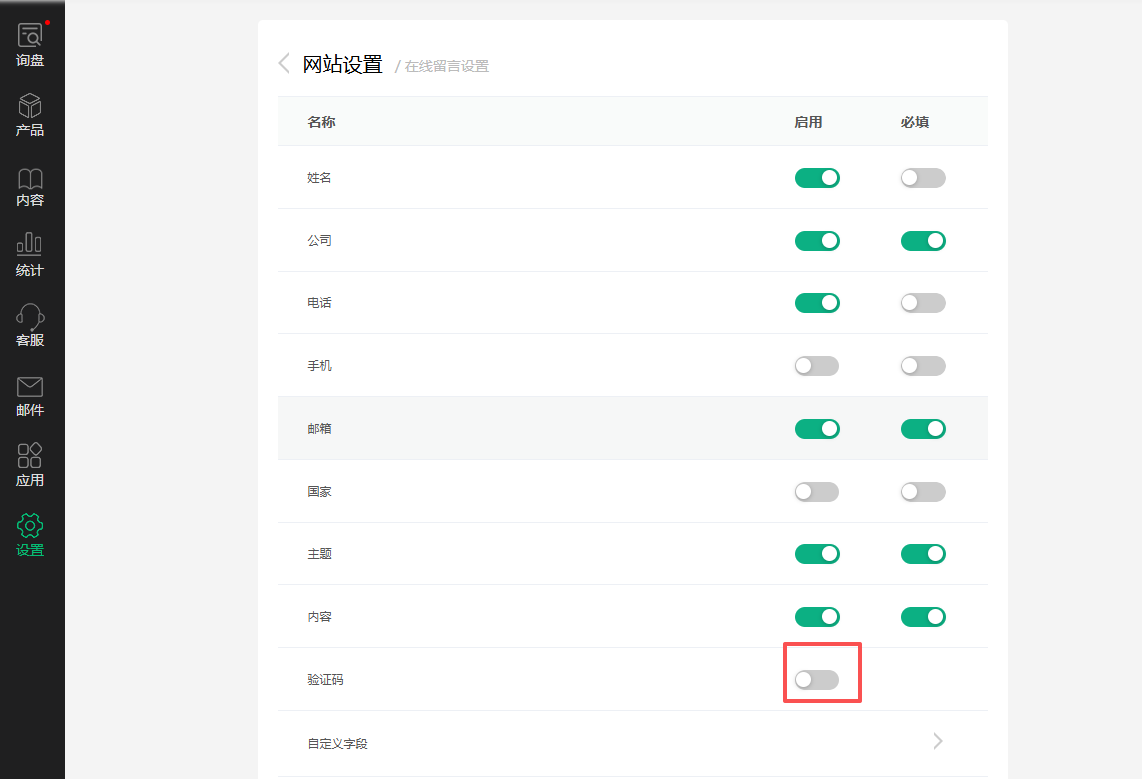The image size is (1142, 779).
Task: Disable the 必填 toggle for 邮箱
Action: coord(923,429)
